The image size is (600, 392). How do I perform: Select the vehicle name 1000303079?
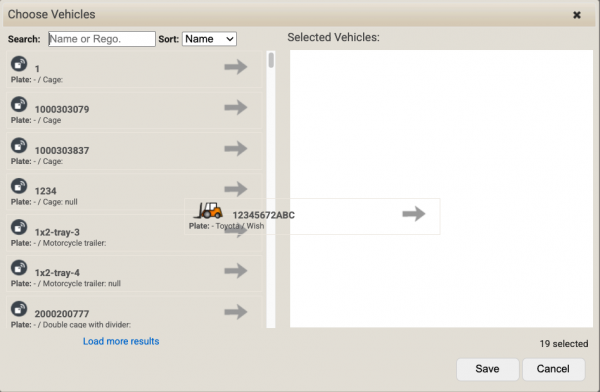[x=62, y=109]
